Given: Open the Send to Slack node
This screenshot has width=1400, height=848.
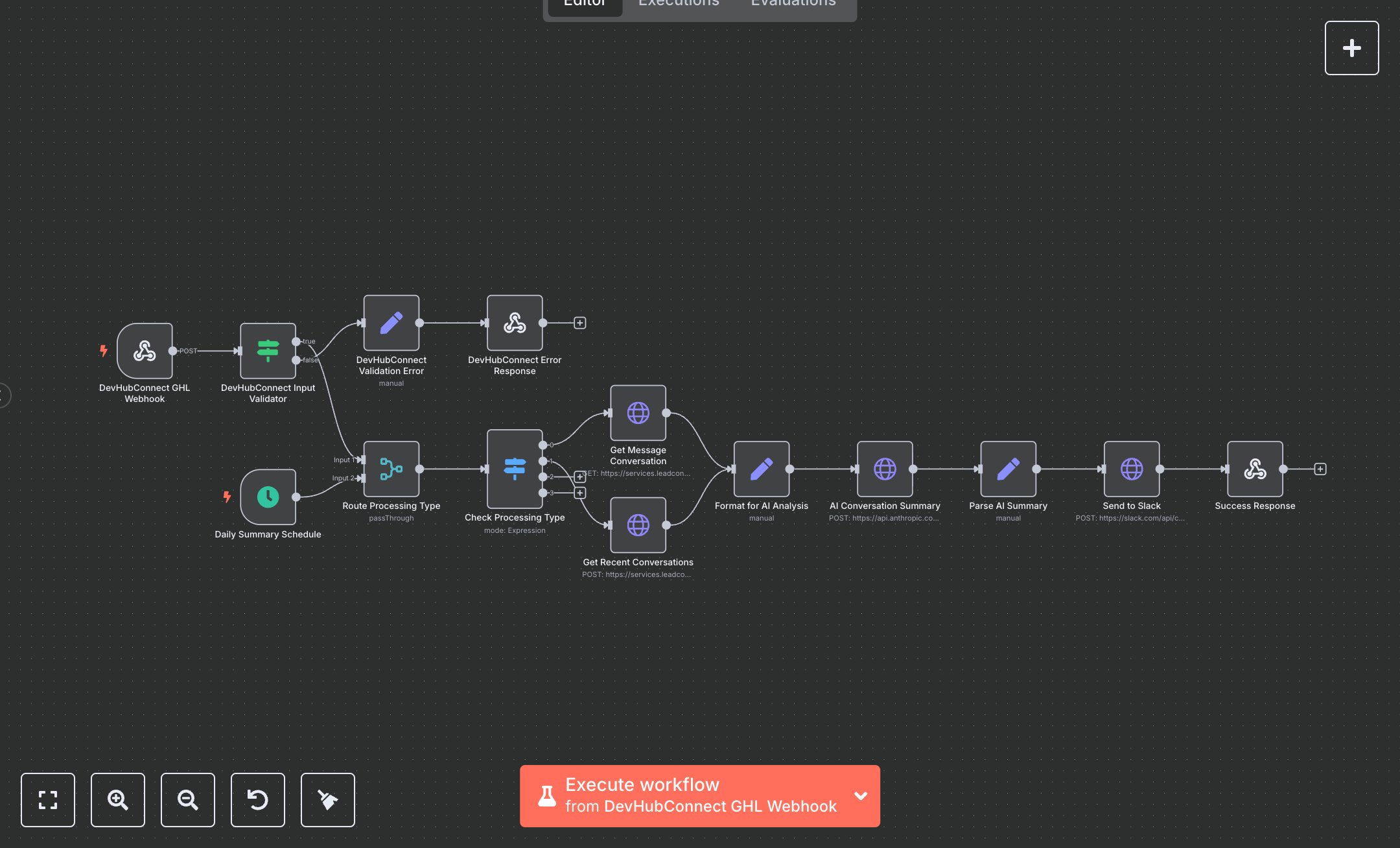Looking at the screenshot, I should coord(1131,469).
